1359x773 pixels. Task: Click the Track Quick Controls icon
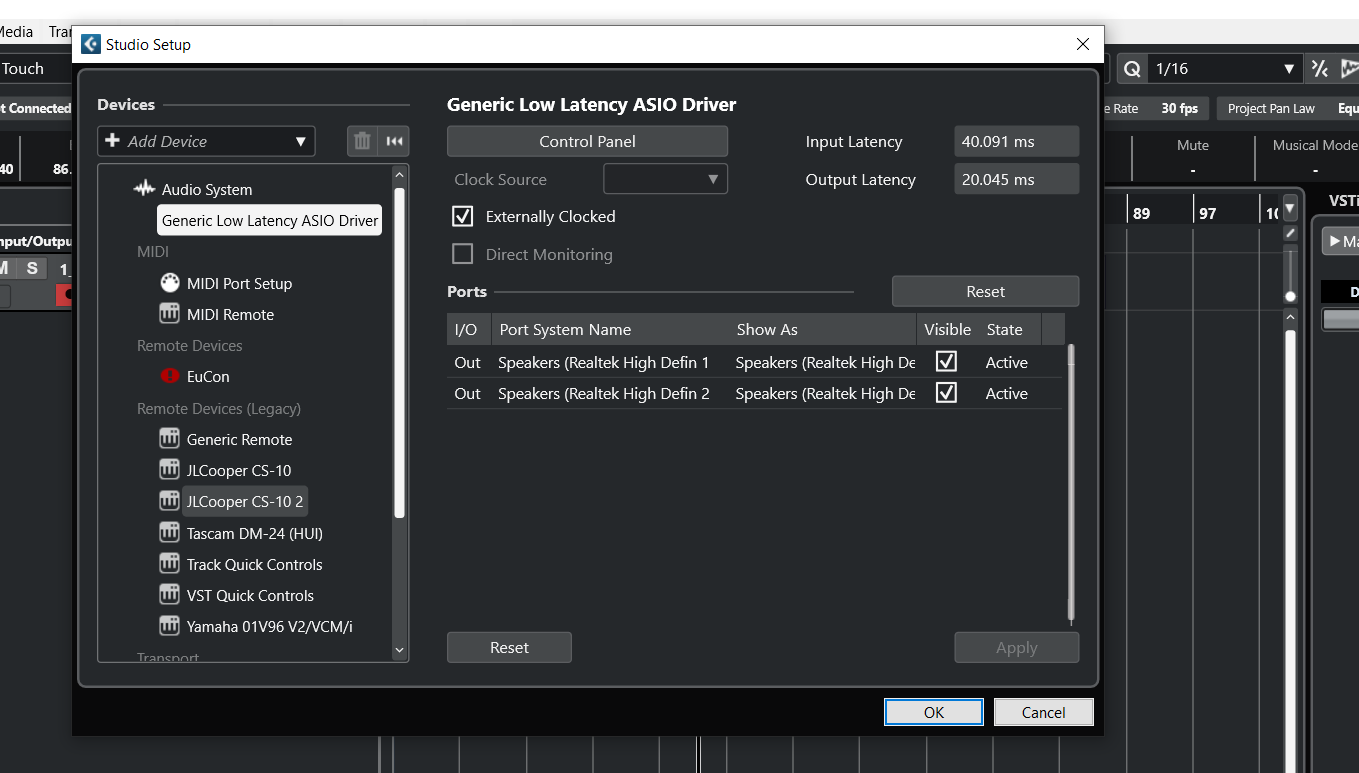click(x=170, y=564)
